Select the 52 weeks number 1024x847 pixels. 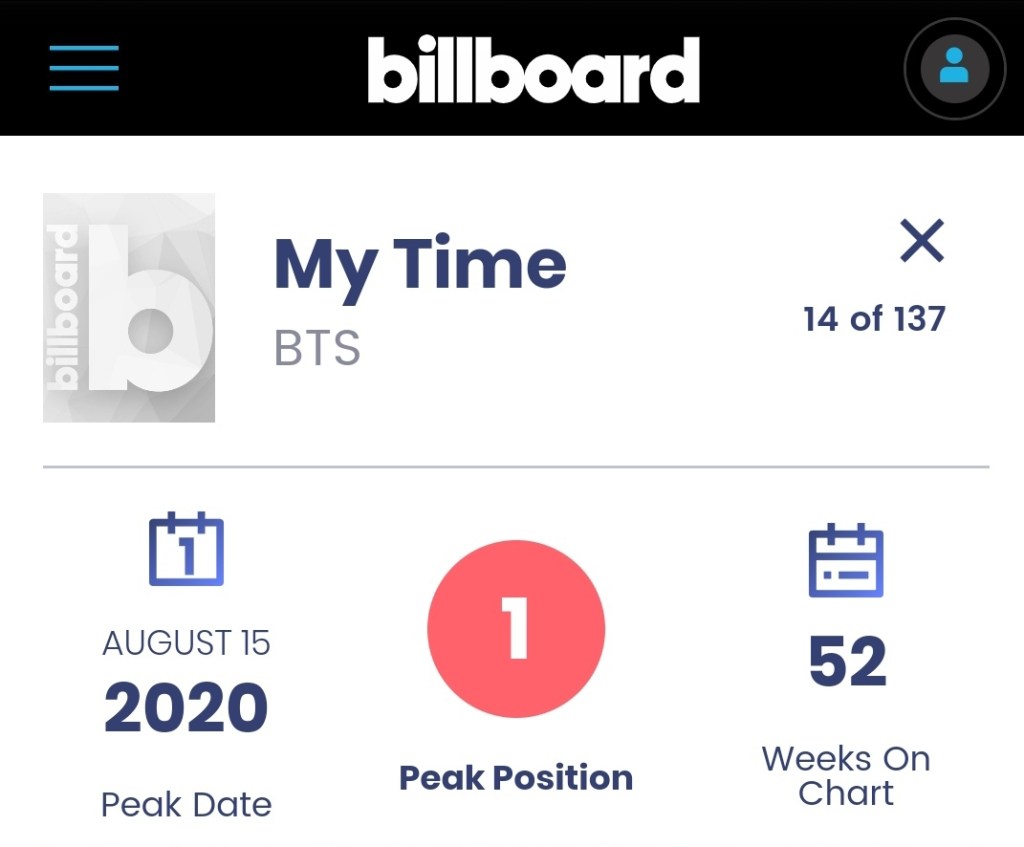coord(847,662)
